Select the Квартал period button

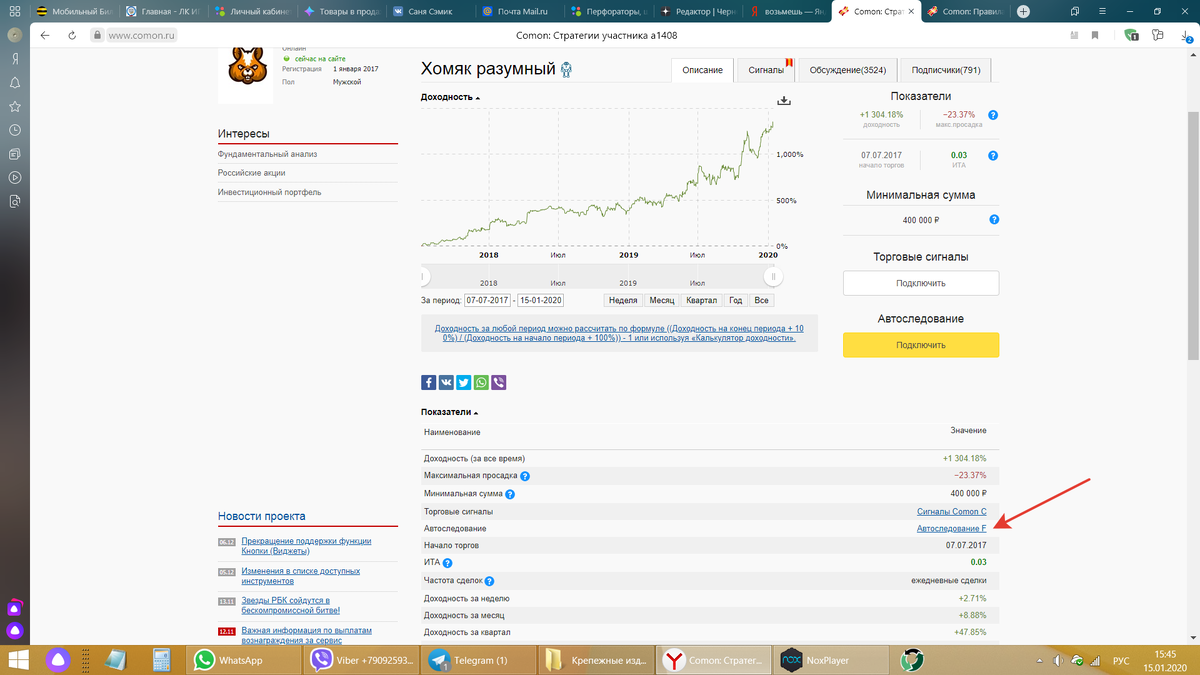coord(701,300)
